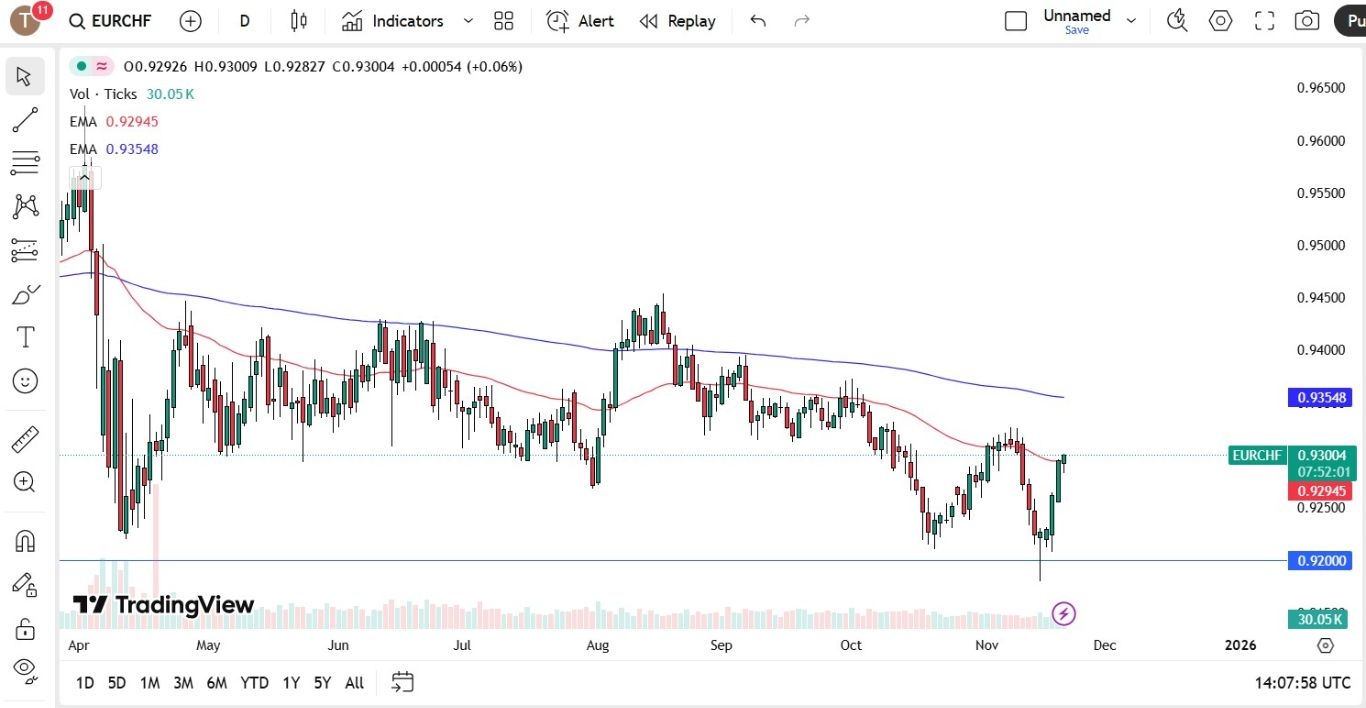Switch to the 1Y range tab
This screenshot has height=708, width=1366.
click(290, 682)
